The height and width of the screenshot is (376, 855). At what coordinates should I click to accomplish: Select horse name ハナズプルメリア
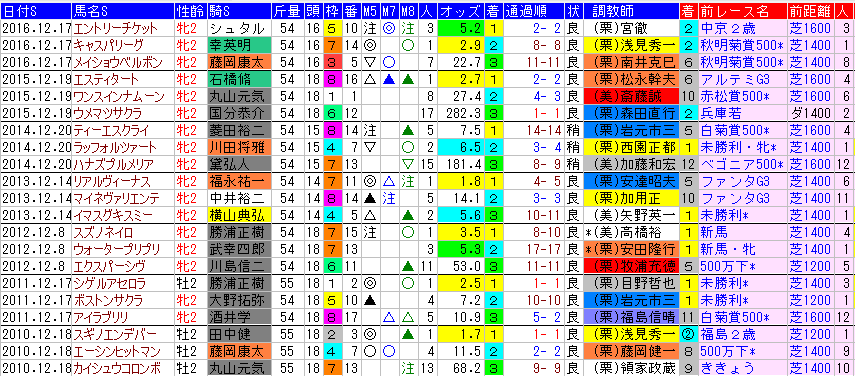click(113, 164)
